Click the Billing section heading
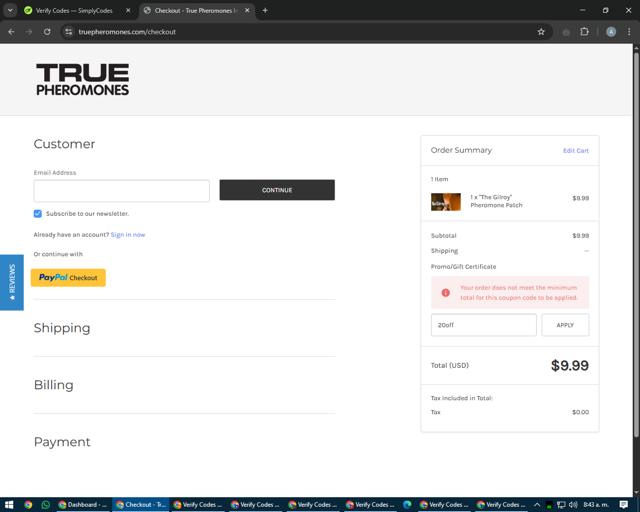This screenshot has width=640, height=512. click(53, 385)
